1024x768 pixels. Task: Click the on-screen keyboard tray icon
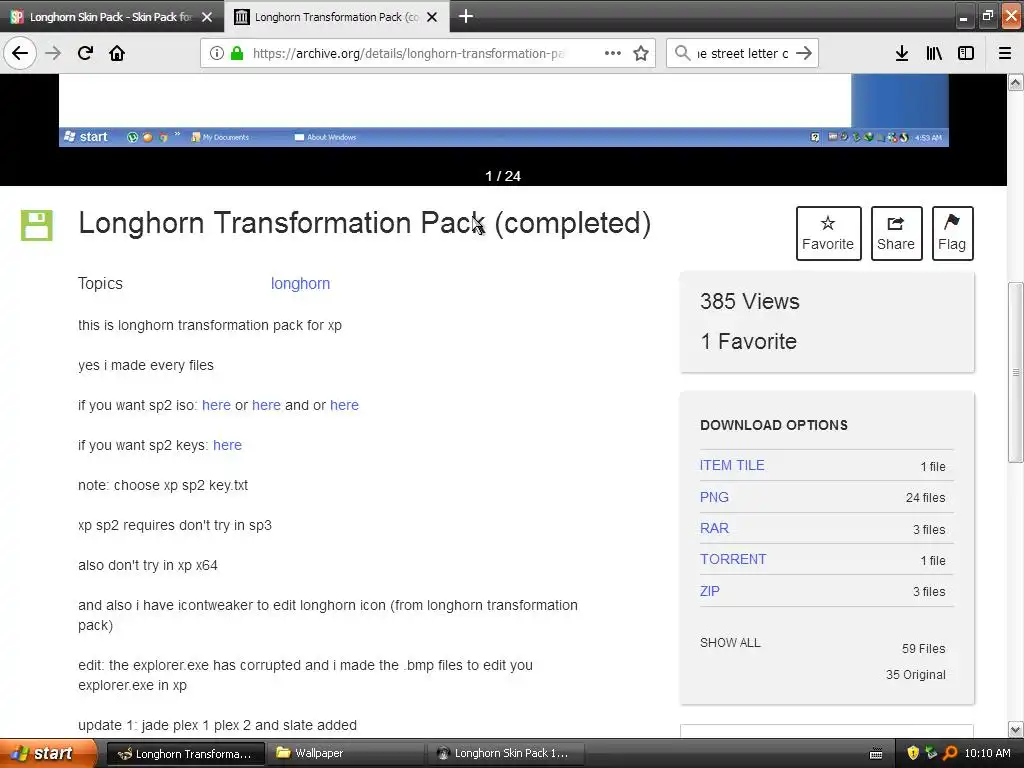pos(876,754)
